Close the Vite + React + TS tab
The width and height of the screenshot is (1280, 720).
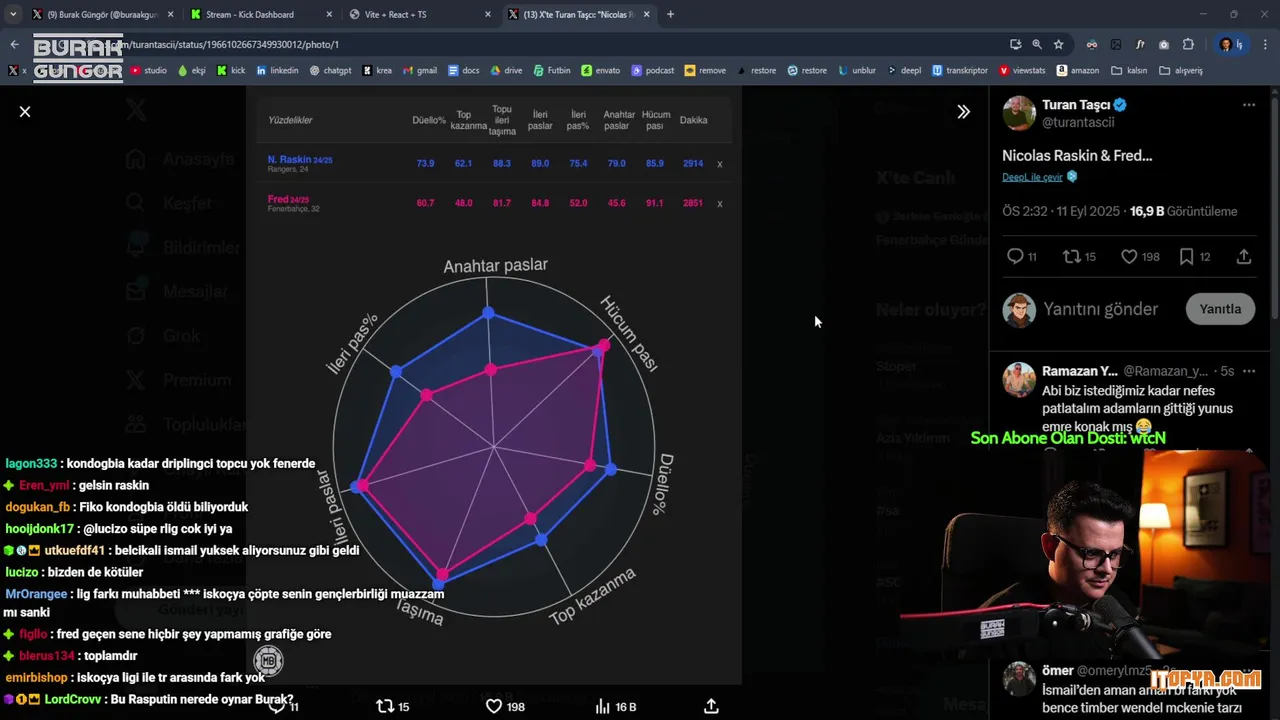487,14
